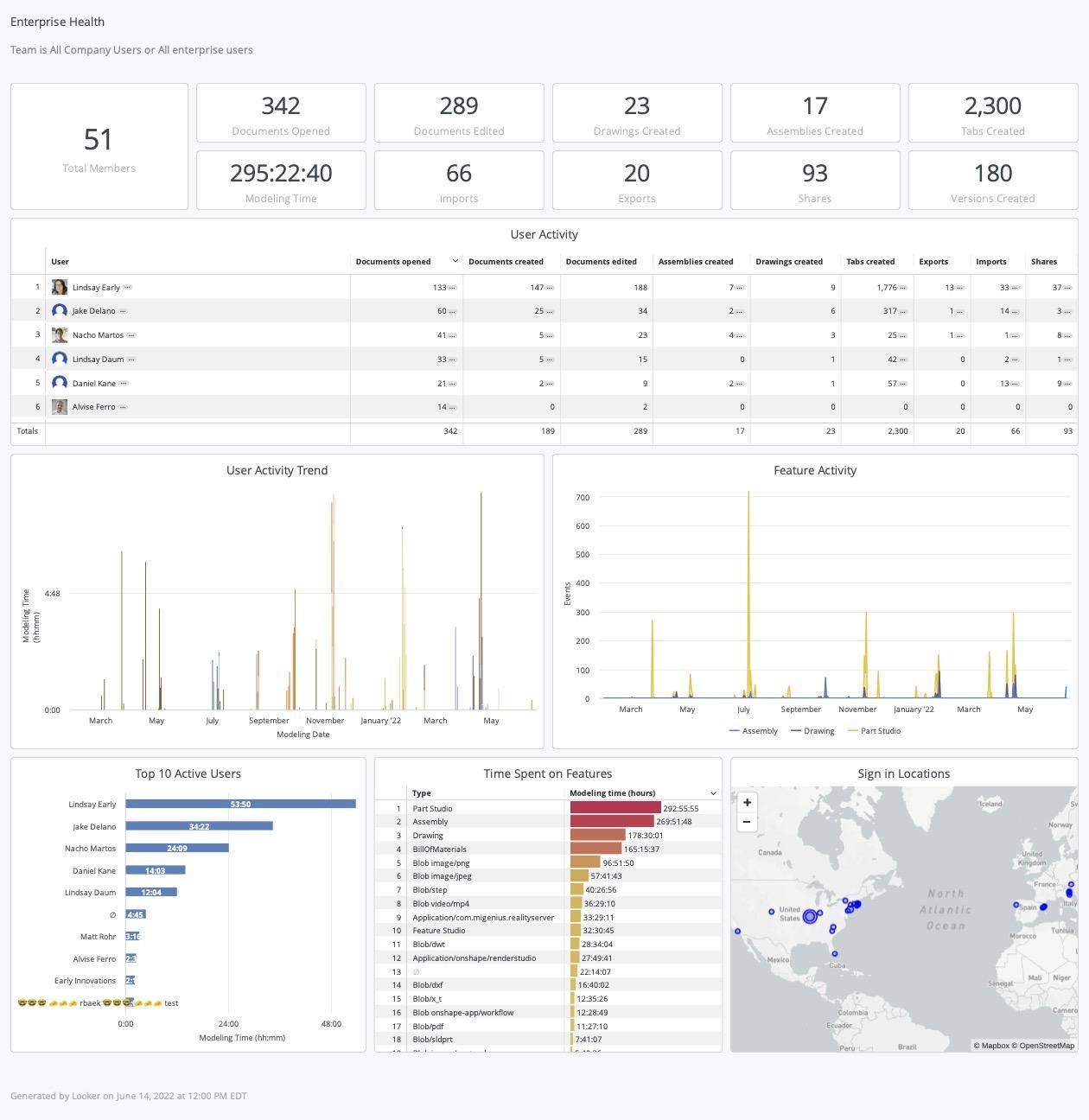The width and height of the screenshot is (1089, 1120).
Task: Click sort arrow on Modeling time (hours) column
Action: (713, 793)
